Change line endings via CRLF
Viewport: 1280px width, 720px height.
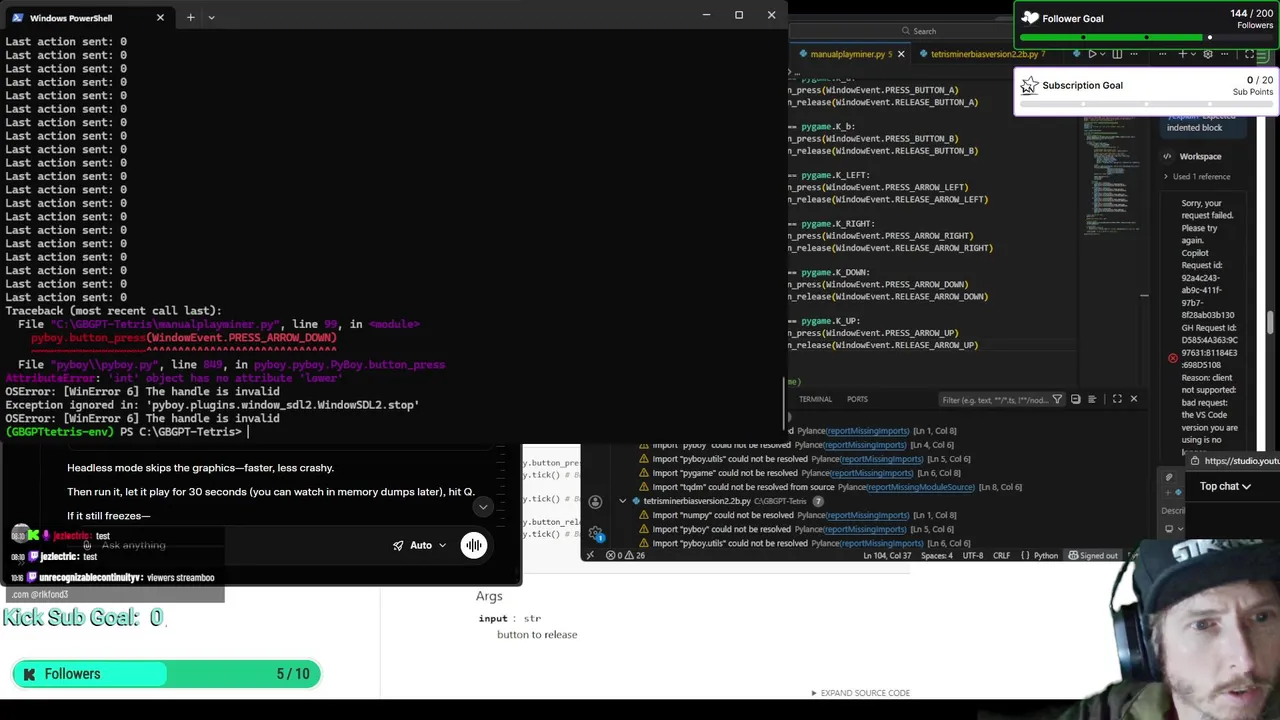(1002, 555)
